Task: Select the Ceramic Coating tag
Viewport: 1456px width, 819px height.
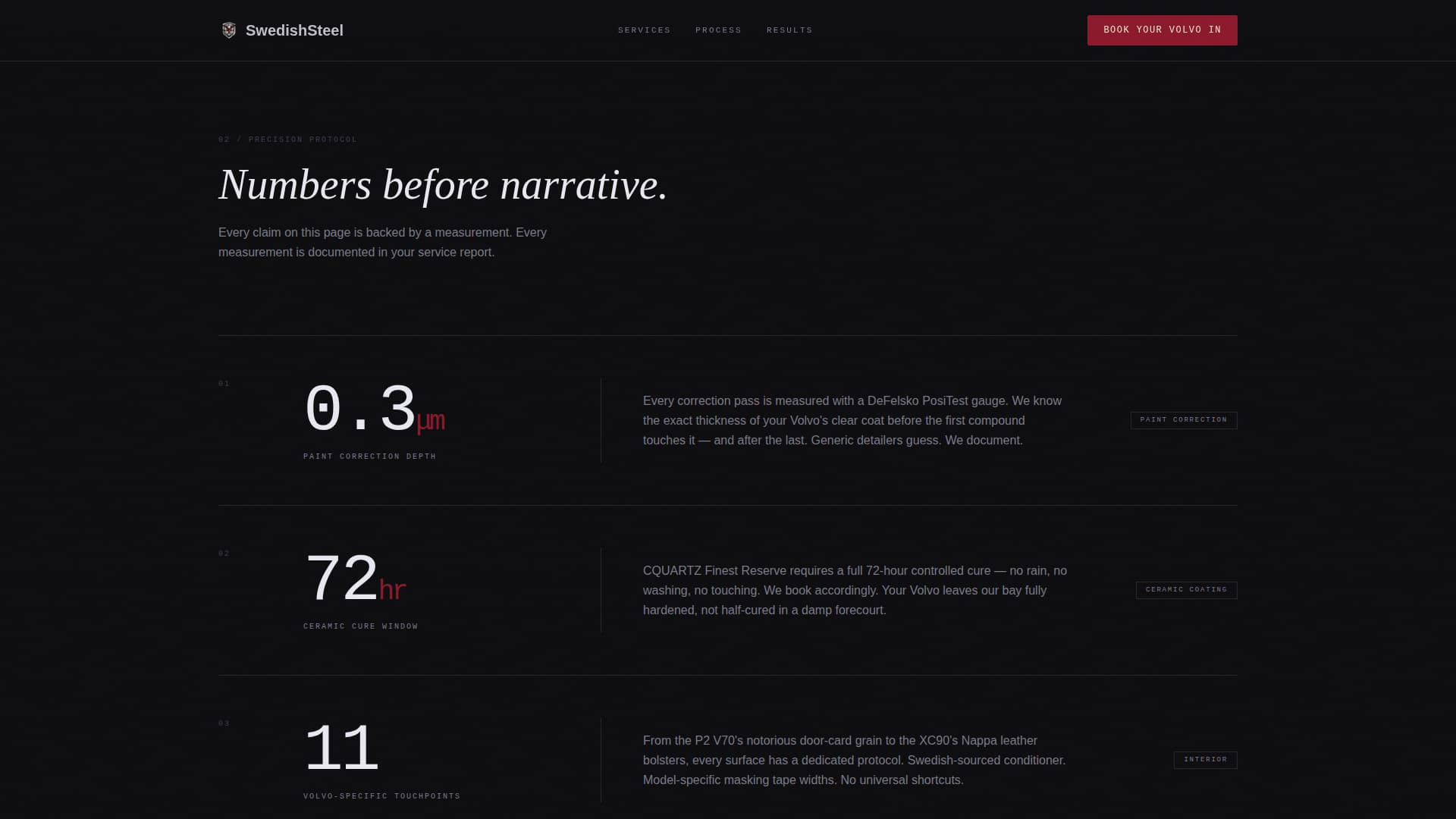Action: [x=1187, y=590]
